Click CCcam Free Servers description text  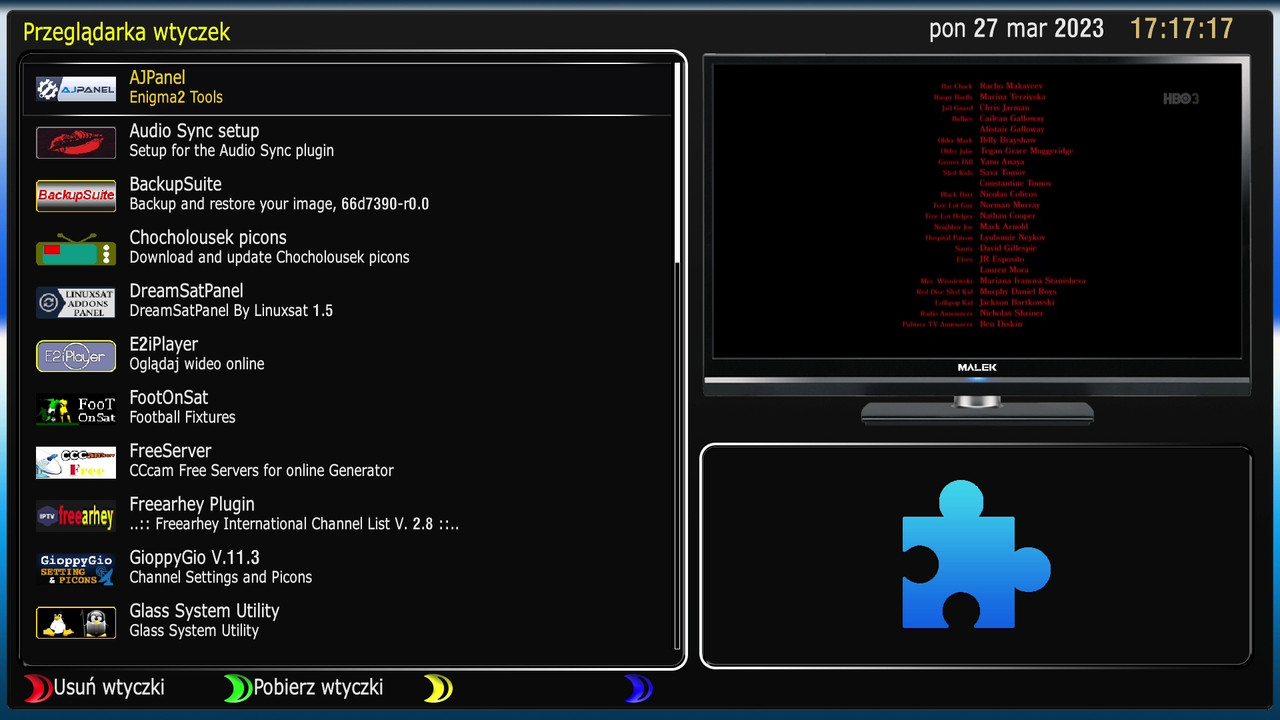[261, 470]
